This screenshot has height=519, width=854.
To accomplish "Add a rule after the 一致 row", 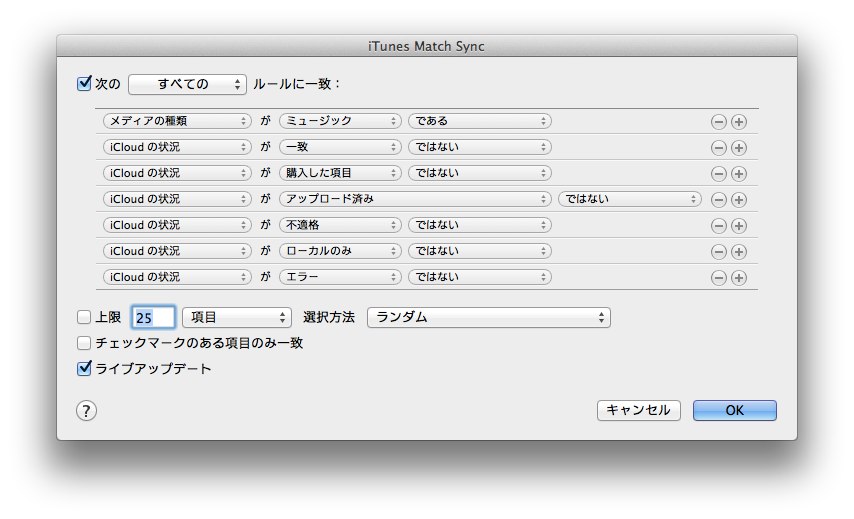I will [x=739, y=148].
